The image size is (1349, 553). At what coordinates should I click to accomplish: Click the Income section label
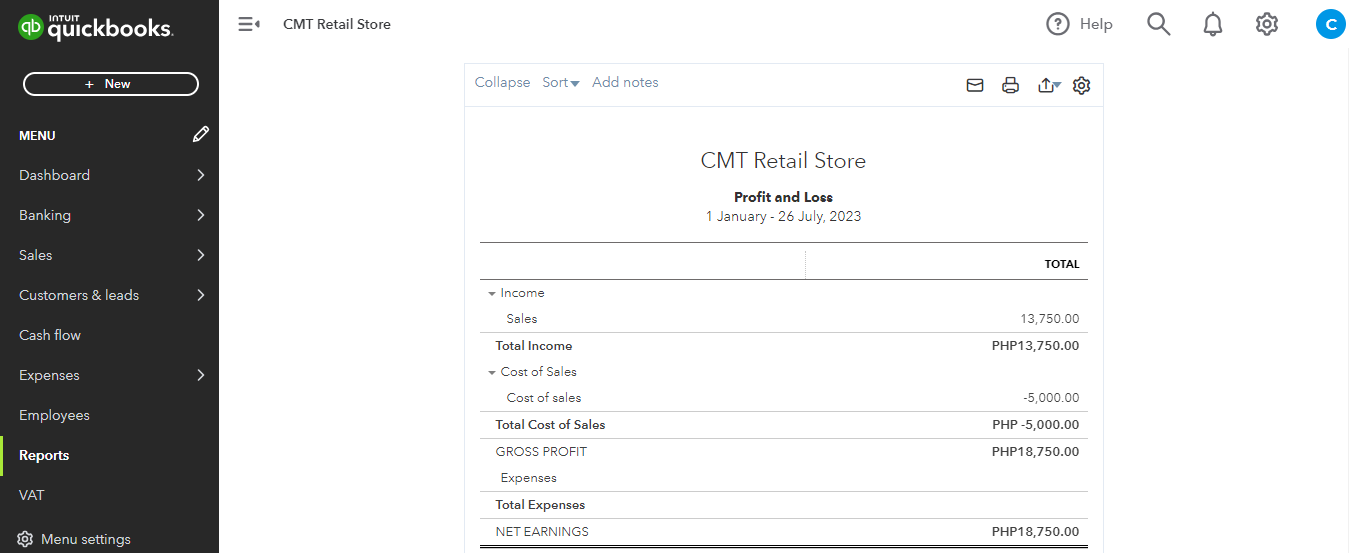(522, 293)
